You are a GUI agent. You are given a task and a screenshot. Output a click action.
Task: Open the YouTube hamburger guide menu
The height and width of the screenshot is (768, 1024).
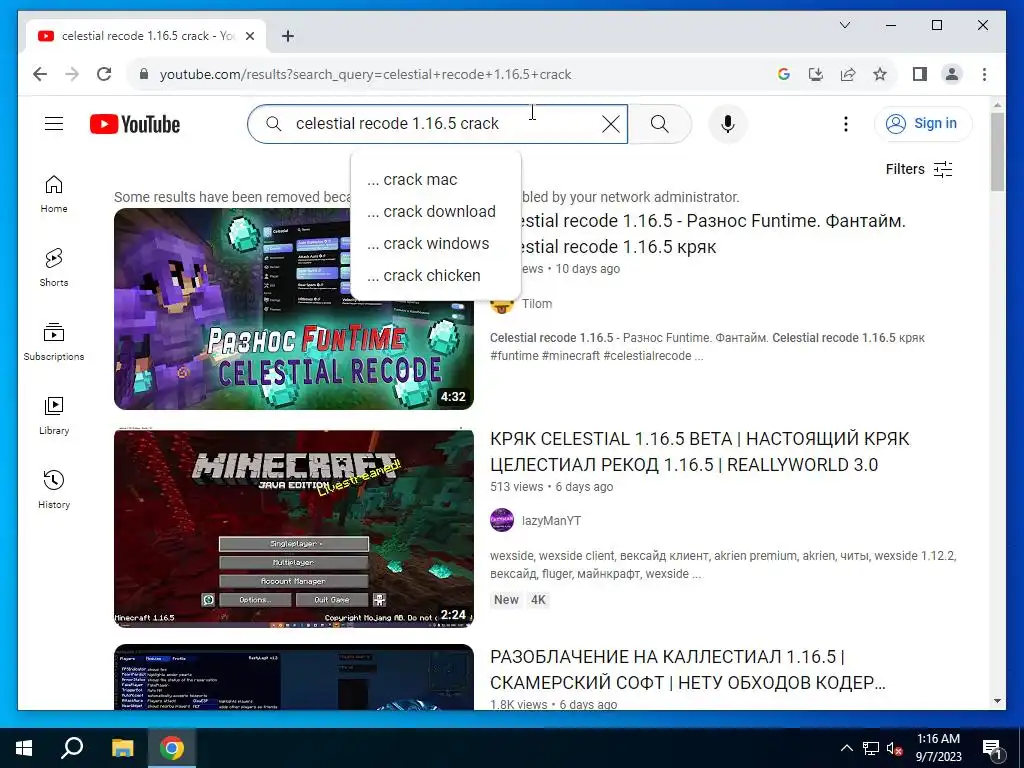54,123
